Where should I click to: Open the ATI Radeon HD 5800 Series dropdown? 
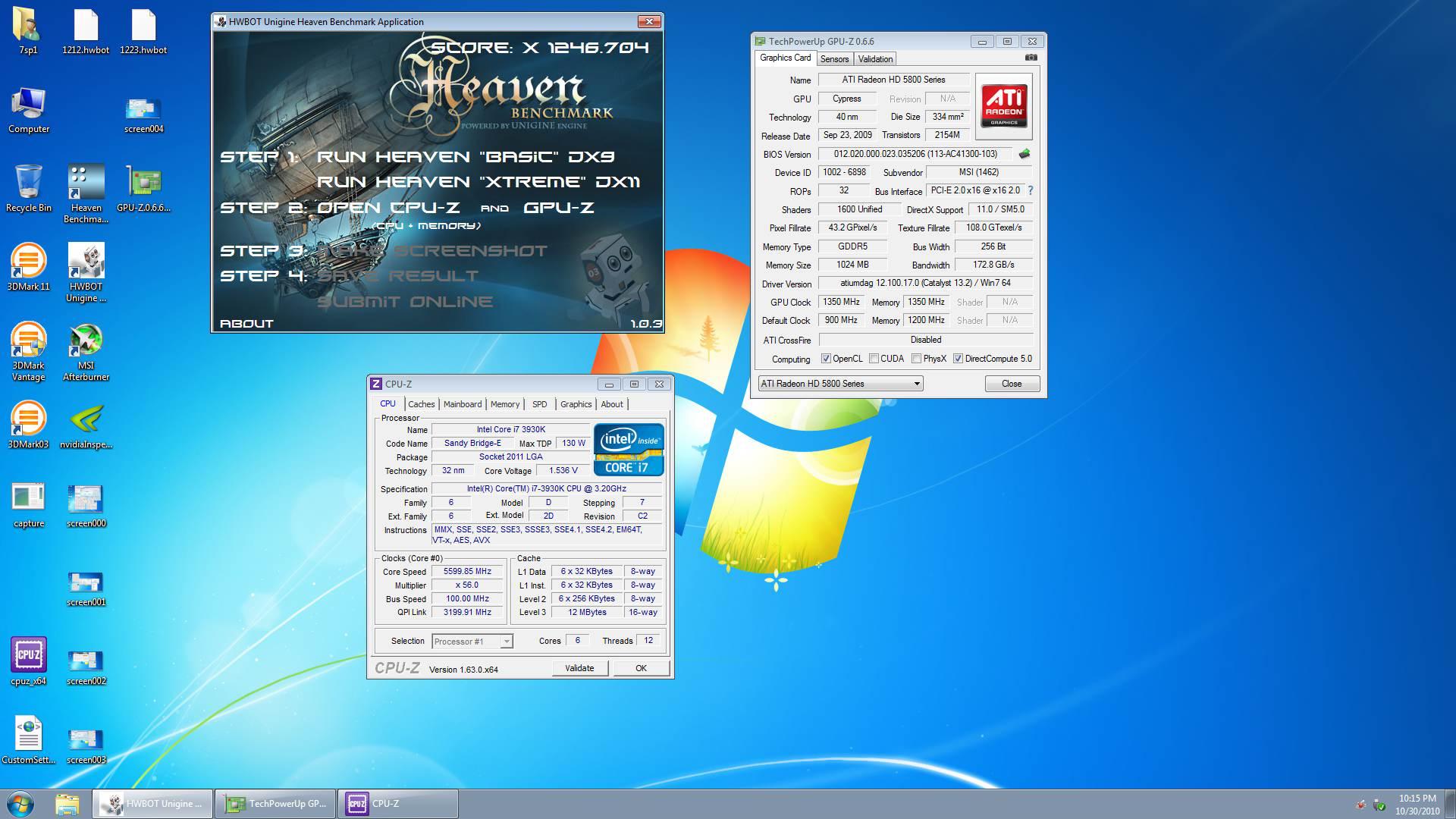pyautogui.click(x=840, y=384)
